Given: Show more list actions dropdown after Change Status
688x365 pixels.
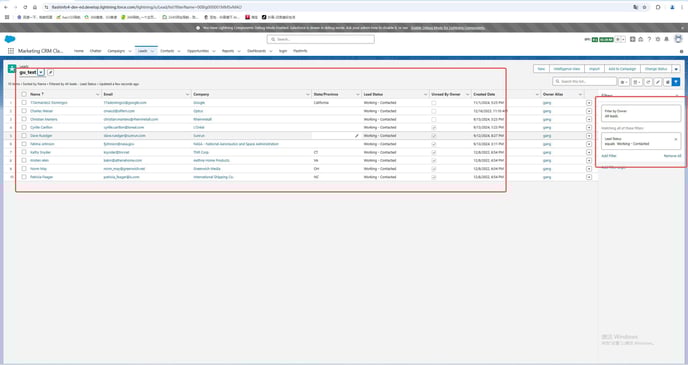Looking at the screenshot, I should click(676, 69).
